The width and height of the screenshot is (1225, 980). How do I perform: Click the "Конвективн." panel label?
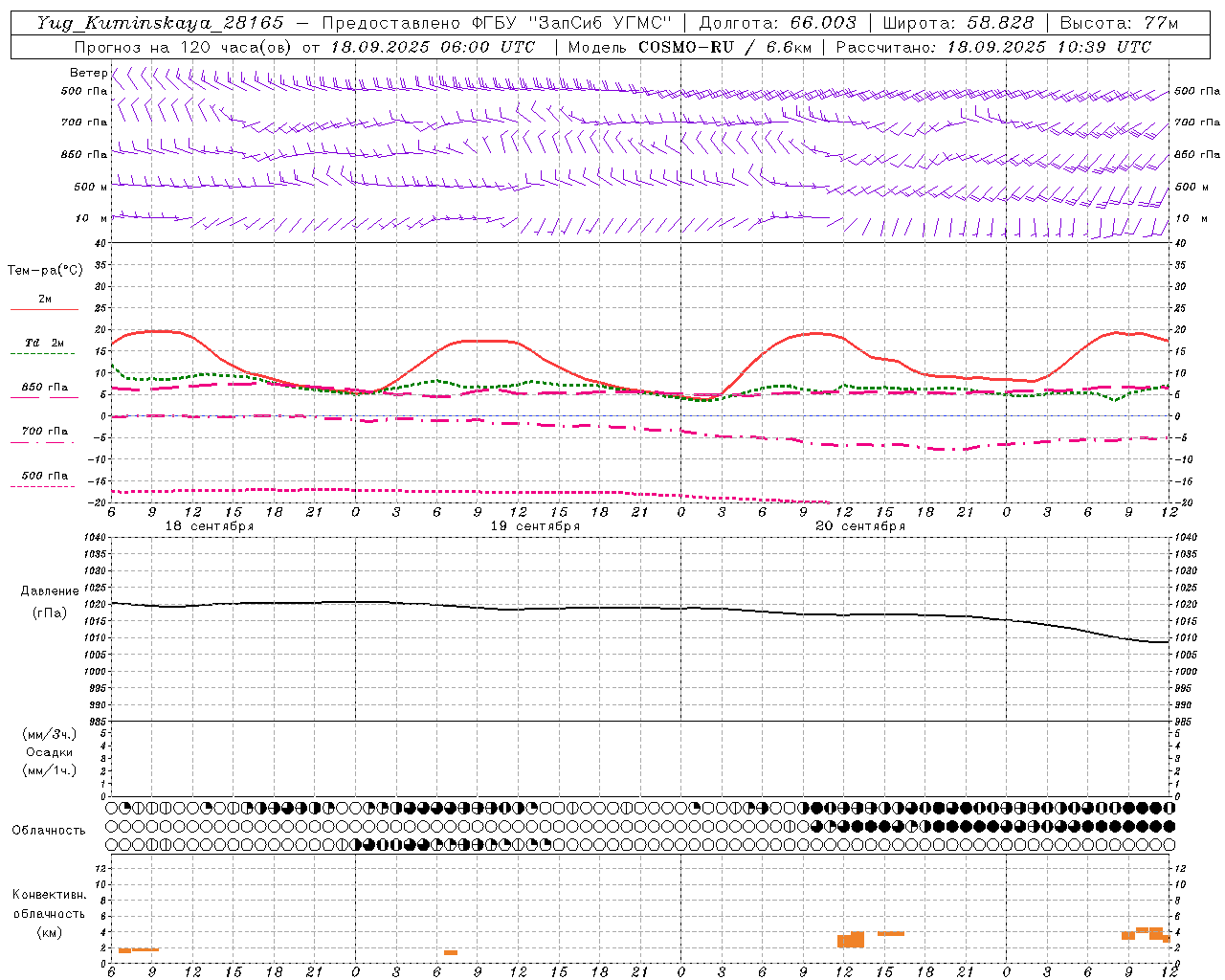[50, 895]
